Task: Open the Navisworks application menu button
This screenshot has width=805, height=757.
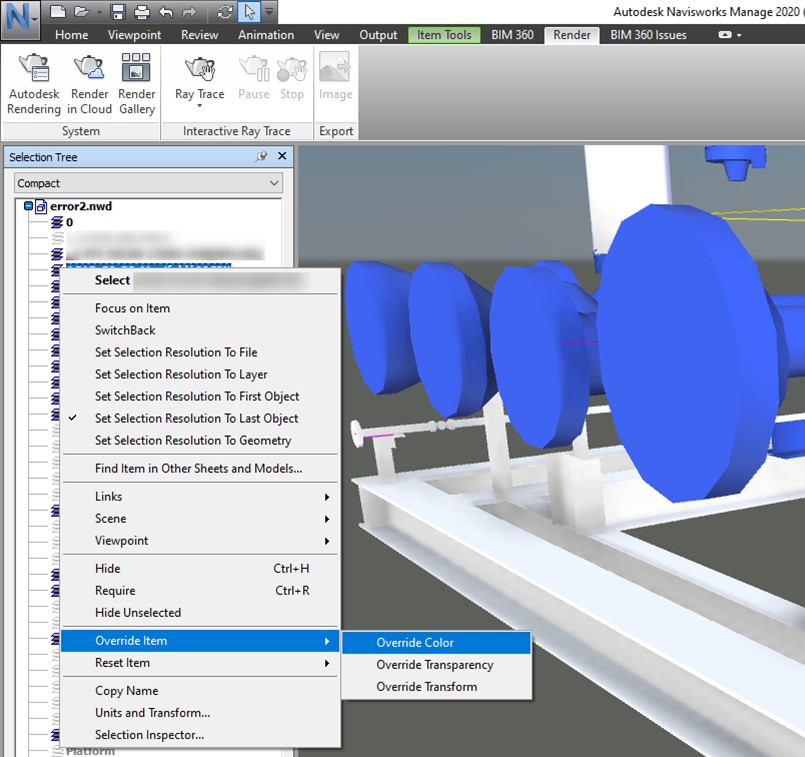Action: tap(20, 20)
